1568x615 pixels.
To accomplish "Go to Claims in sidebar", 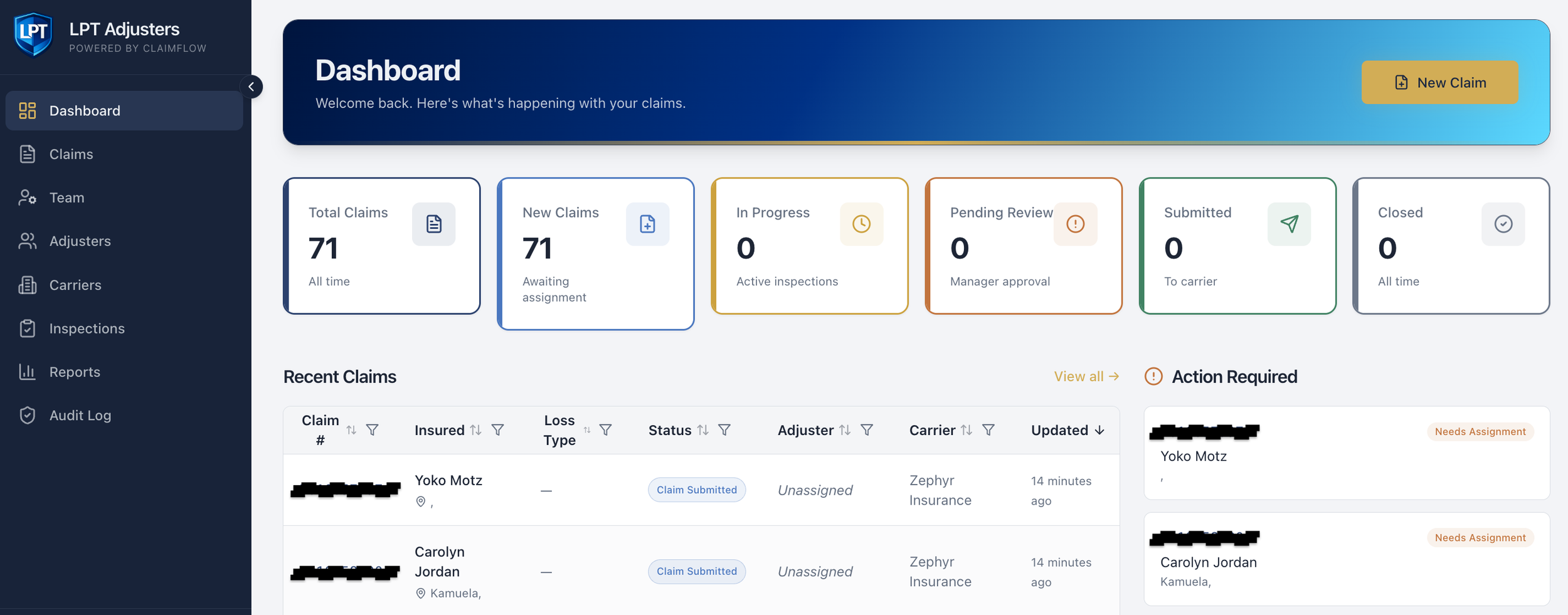I will click(x=124, y=154).
